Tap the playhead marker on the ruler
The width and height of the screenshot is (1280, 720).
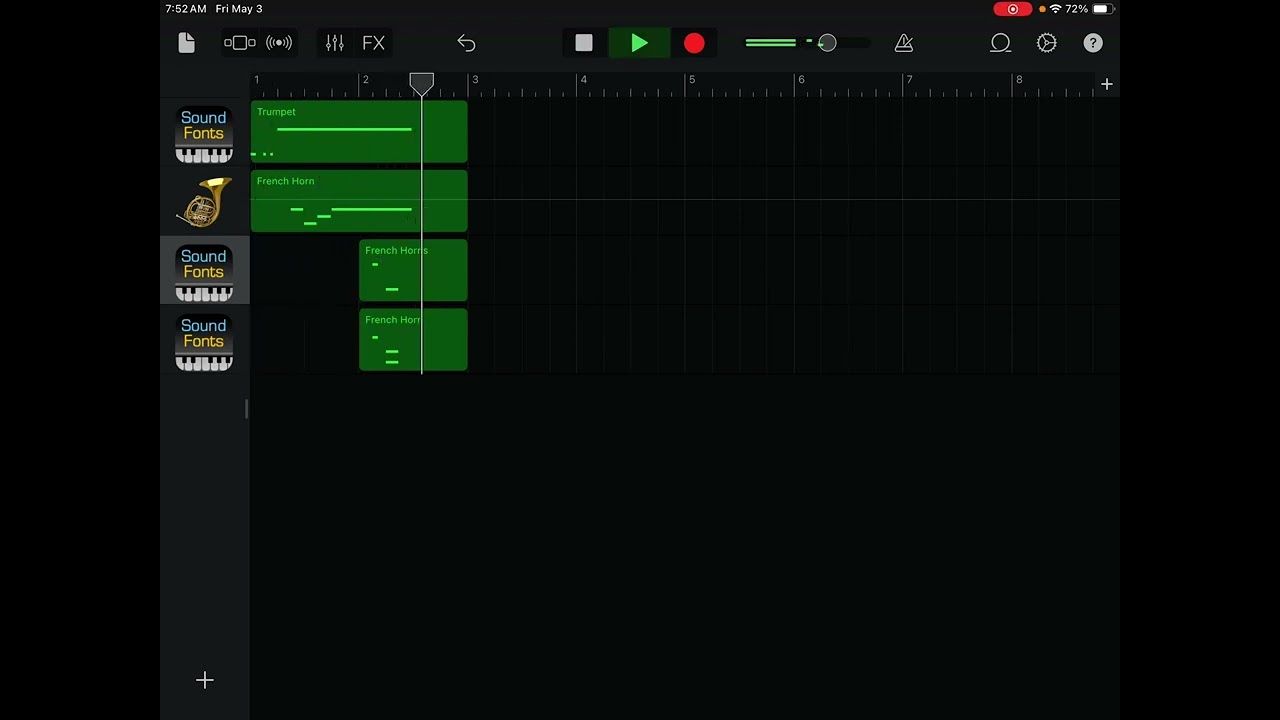[422, 84]
